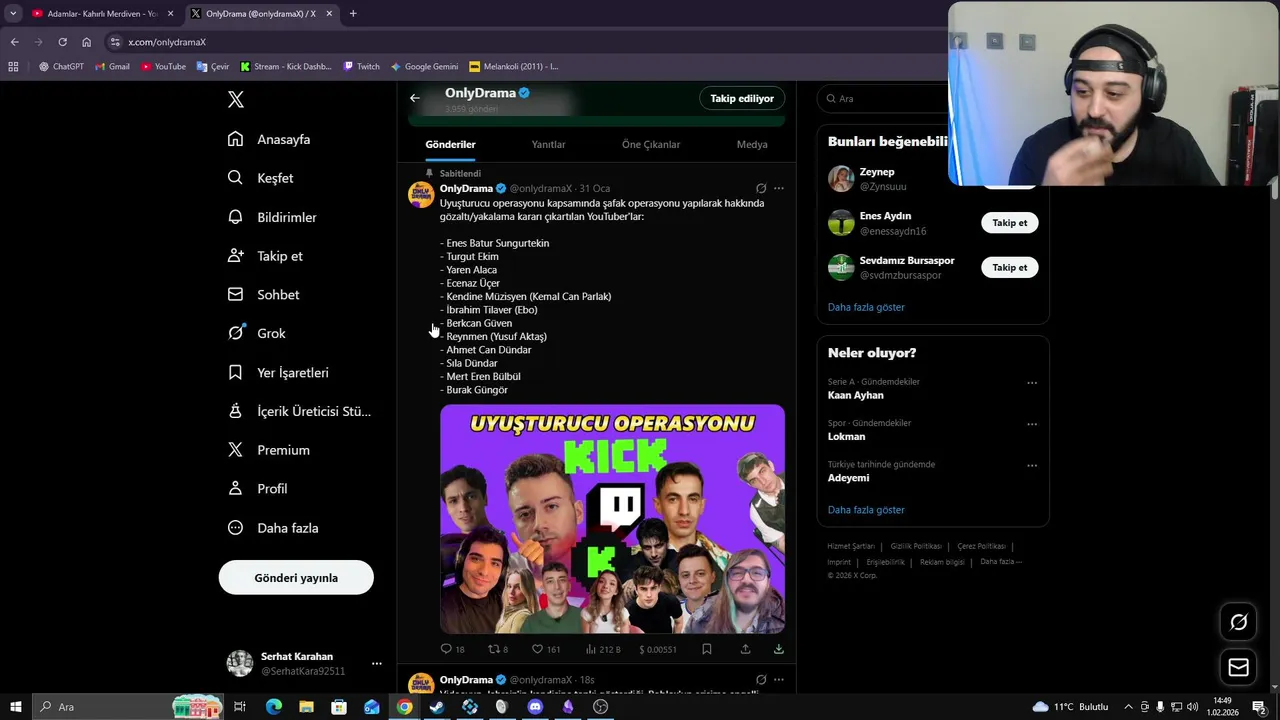Open account menu dots beside Serhat Karahan

376,664
